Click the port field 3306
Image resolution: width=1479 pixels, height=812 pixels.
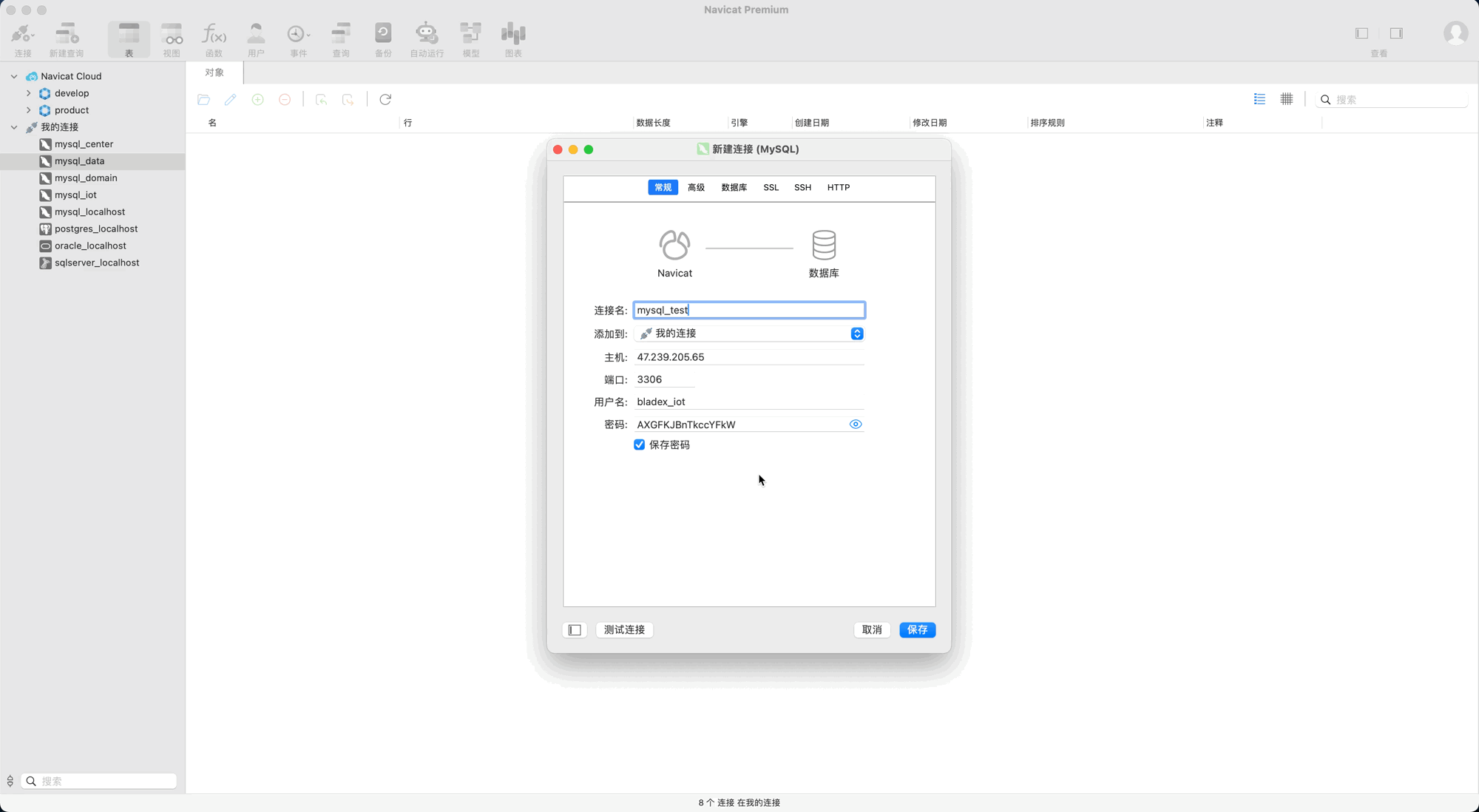click(665, 379)
